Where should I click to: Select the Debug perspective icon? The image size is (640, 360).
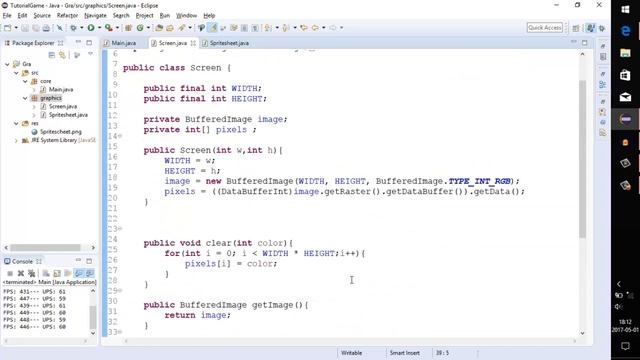tap(602, 28)
